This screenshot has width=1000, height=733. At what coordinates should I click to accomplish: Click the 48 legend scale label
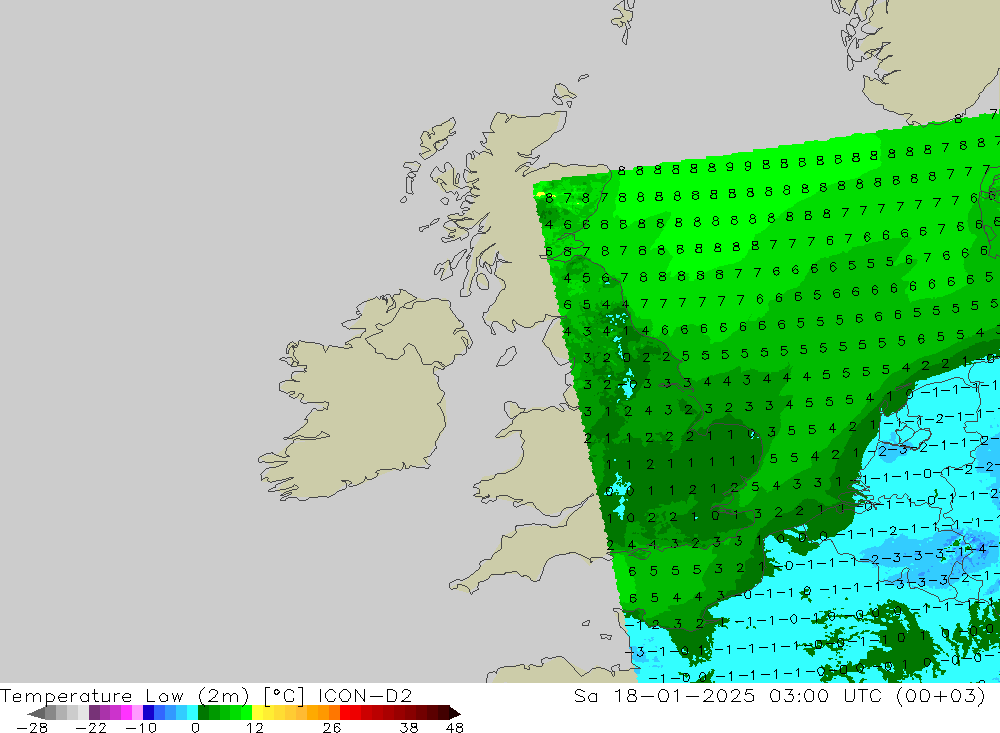(455, 728)
